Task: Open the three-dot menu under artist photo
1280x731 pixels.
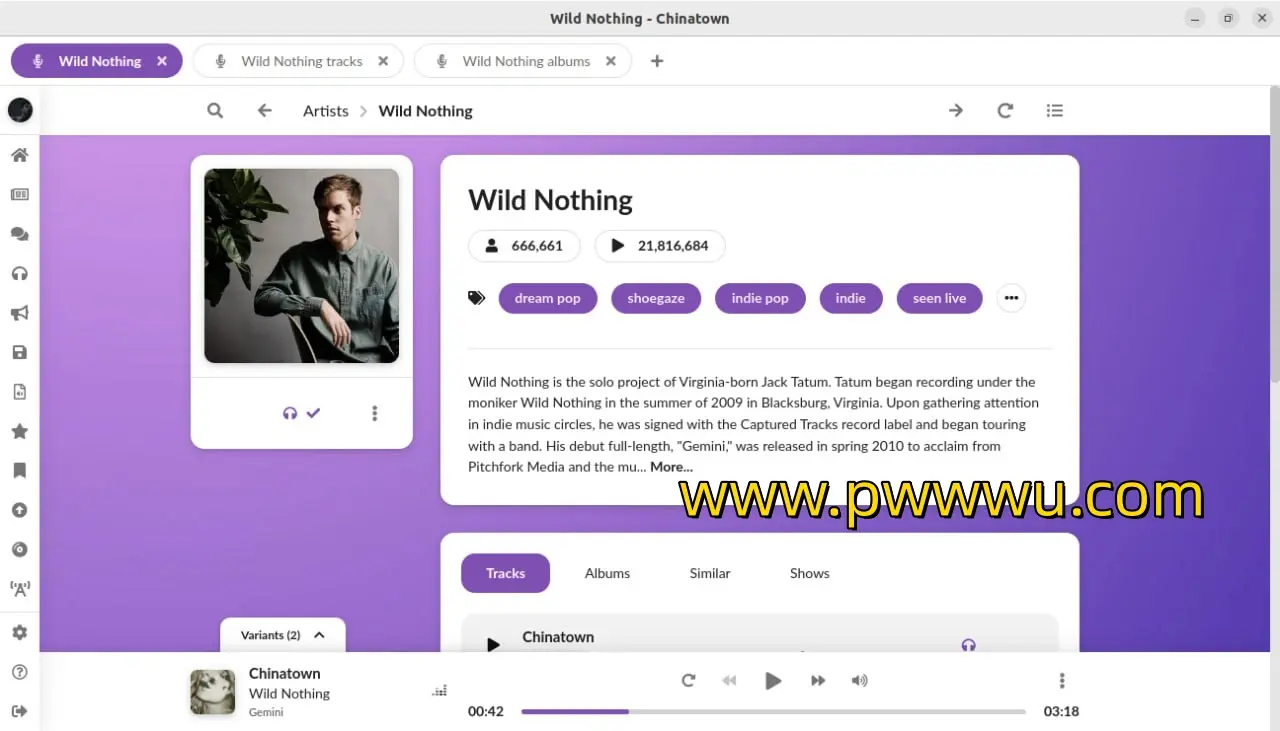Action: point(375,413)
